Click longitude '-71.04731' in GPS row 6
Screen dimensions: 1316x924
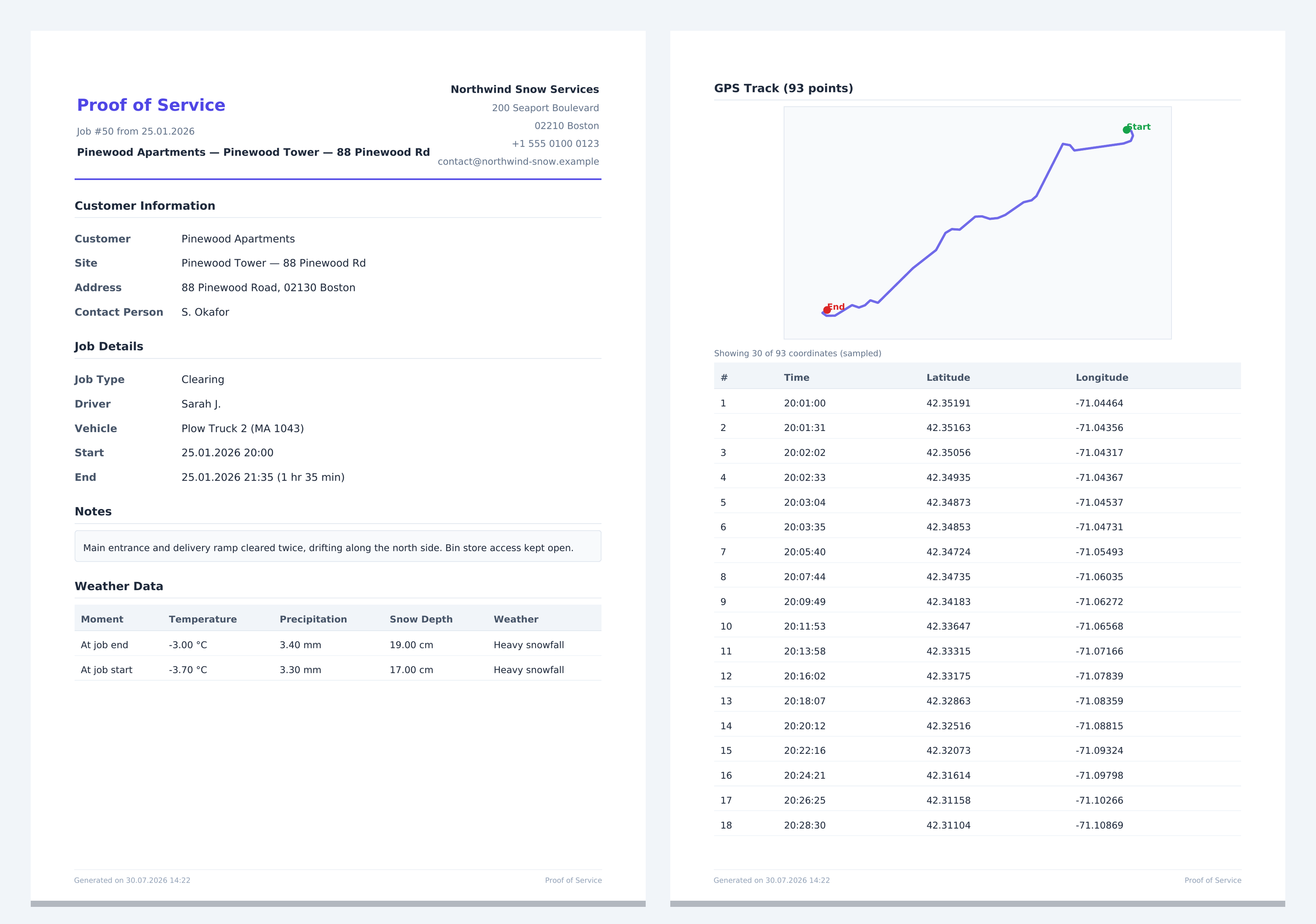1099,527
